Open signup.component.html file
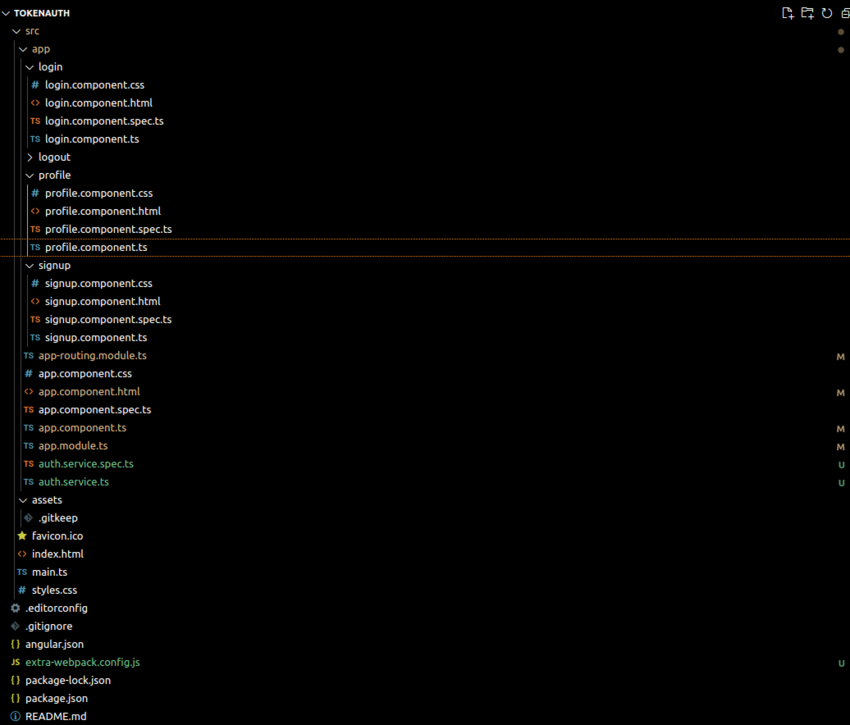The image size is (850, 725). click(x=102, y=301)
